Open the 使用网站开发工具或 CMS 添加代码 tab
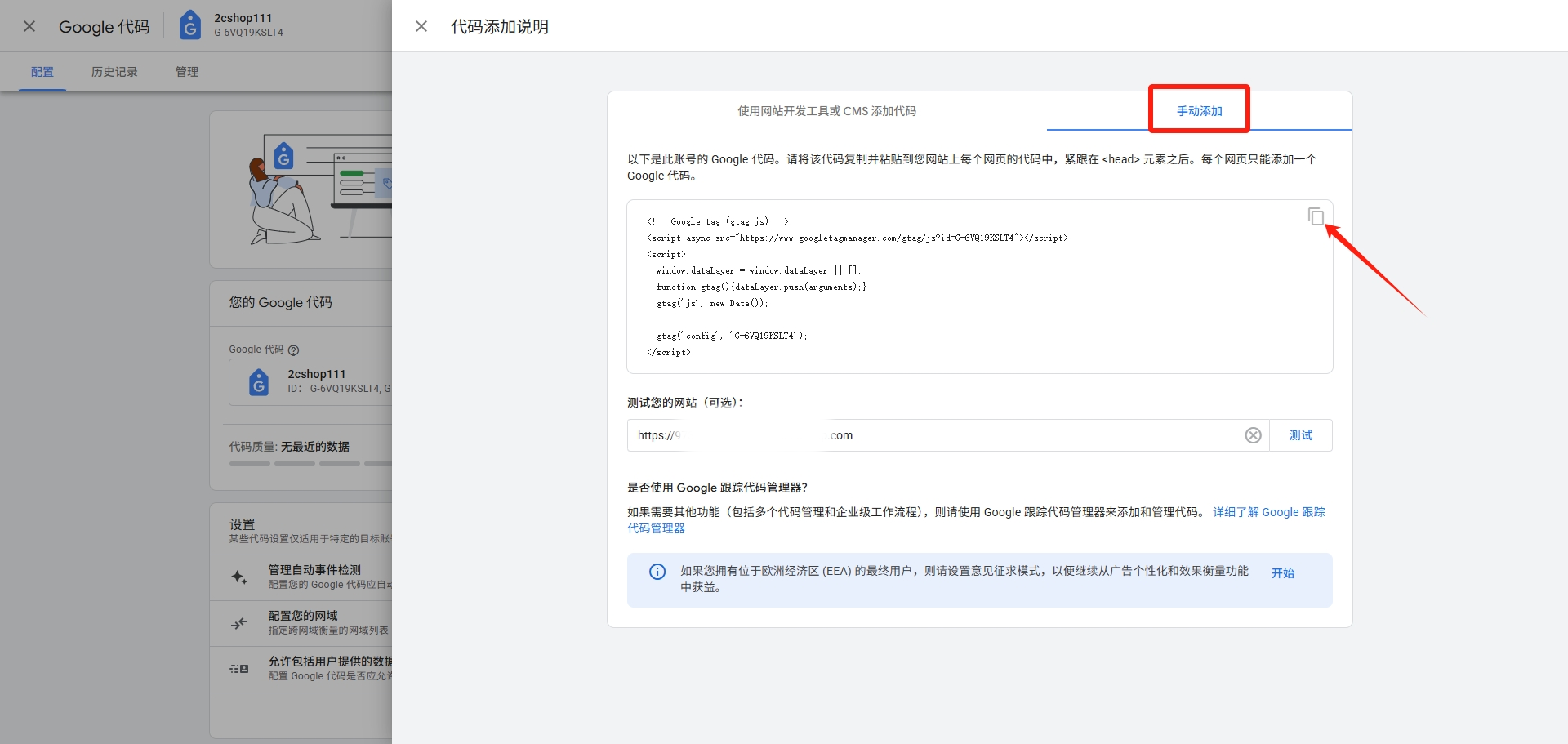The image size is (1568, 744). tap(826, 111)
